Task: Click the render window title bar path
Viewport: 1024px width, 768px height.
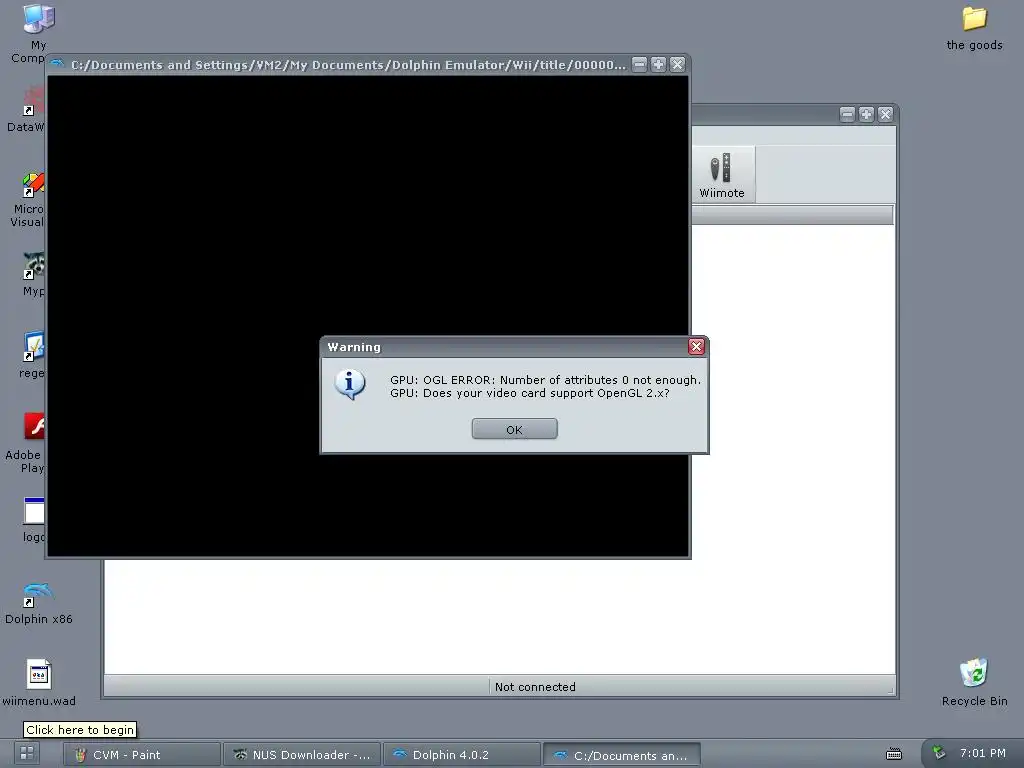Action: 348,65
